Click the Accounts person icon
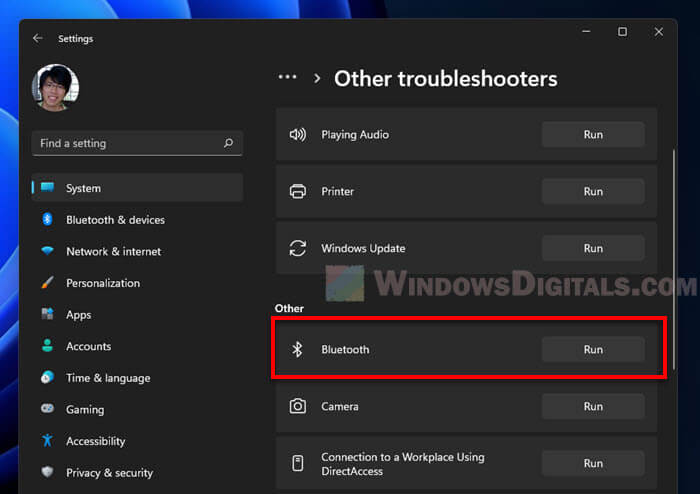Image resolution: width=700 pixels, height=494 pixels. click(47, 345)
